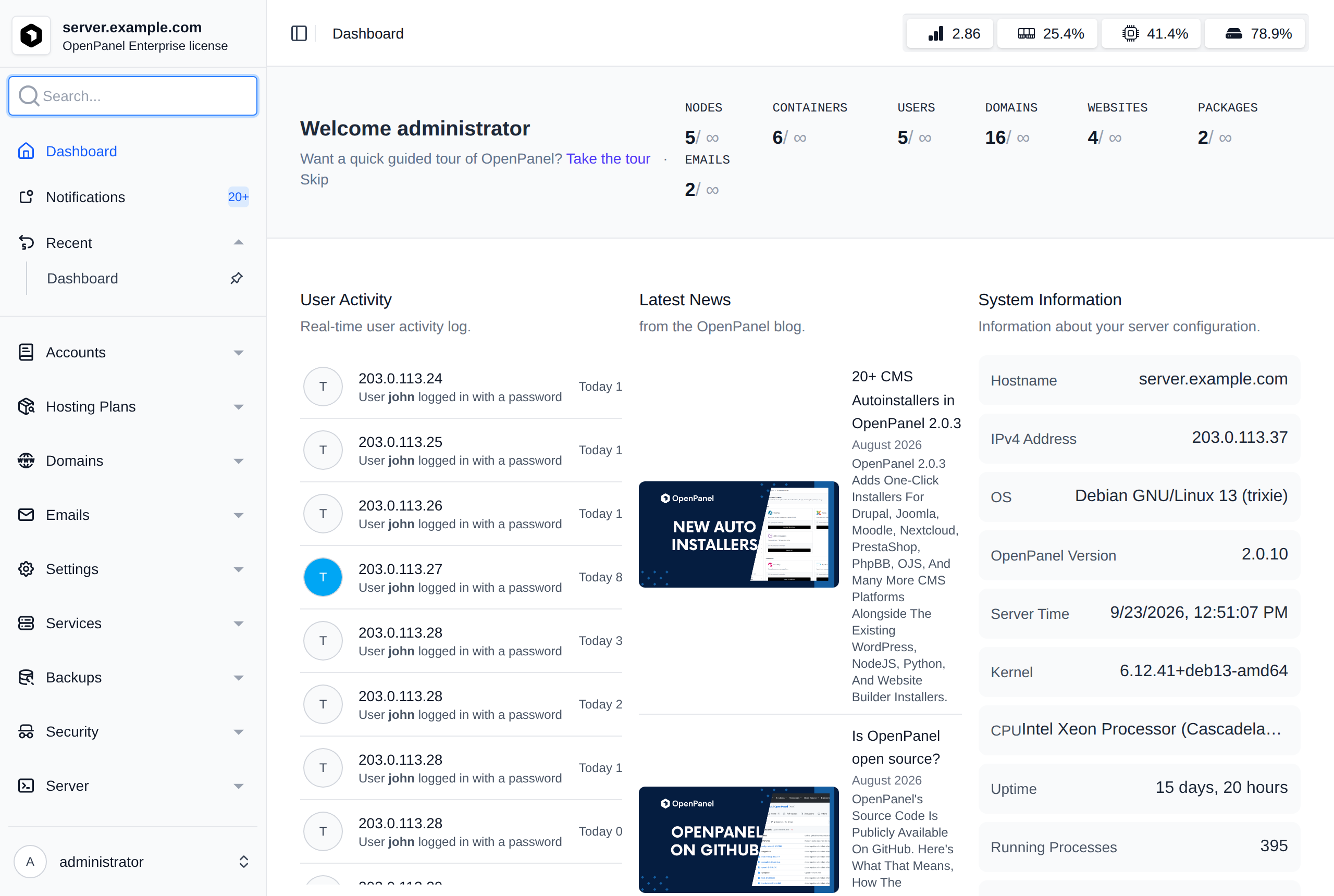The width and height of the screenshot is (1334, 896).
Task: Click the Take the tour link
Action: pos(608,158)
